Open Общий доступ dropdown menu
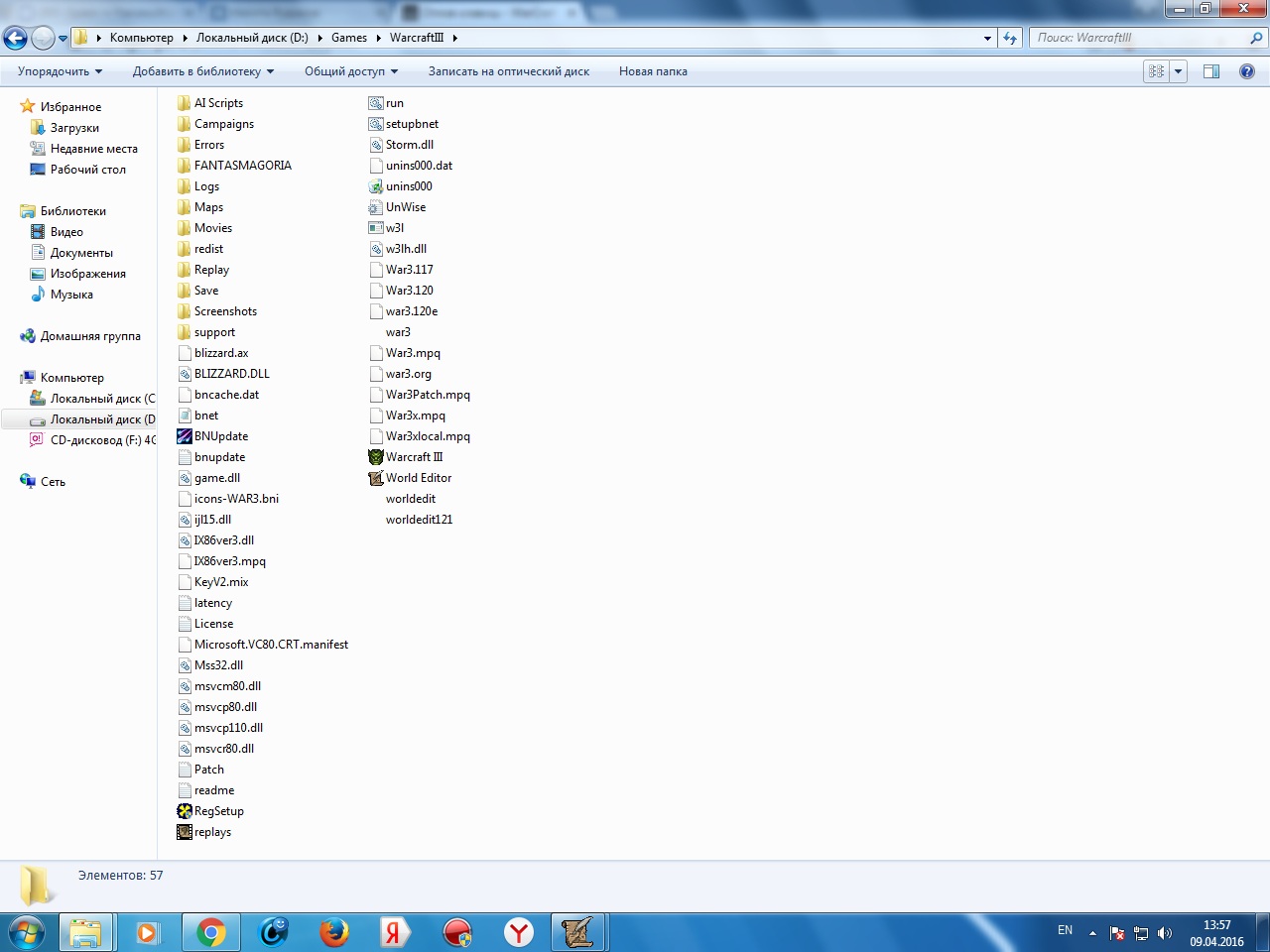The image size is (1270, 952). click(x=351, y=71)
